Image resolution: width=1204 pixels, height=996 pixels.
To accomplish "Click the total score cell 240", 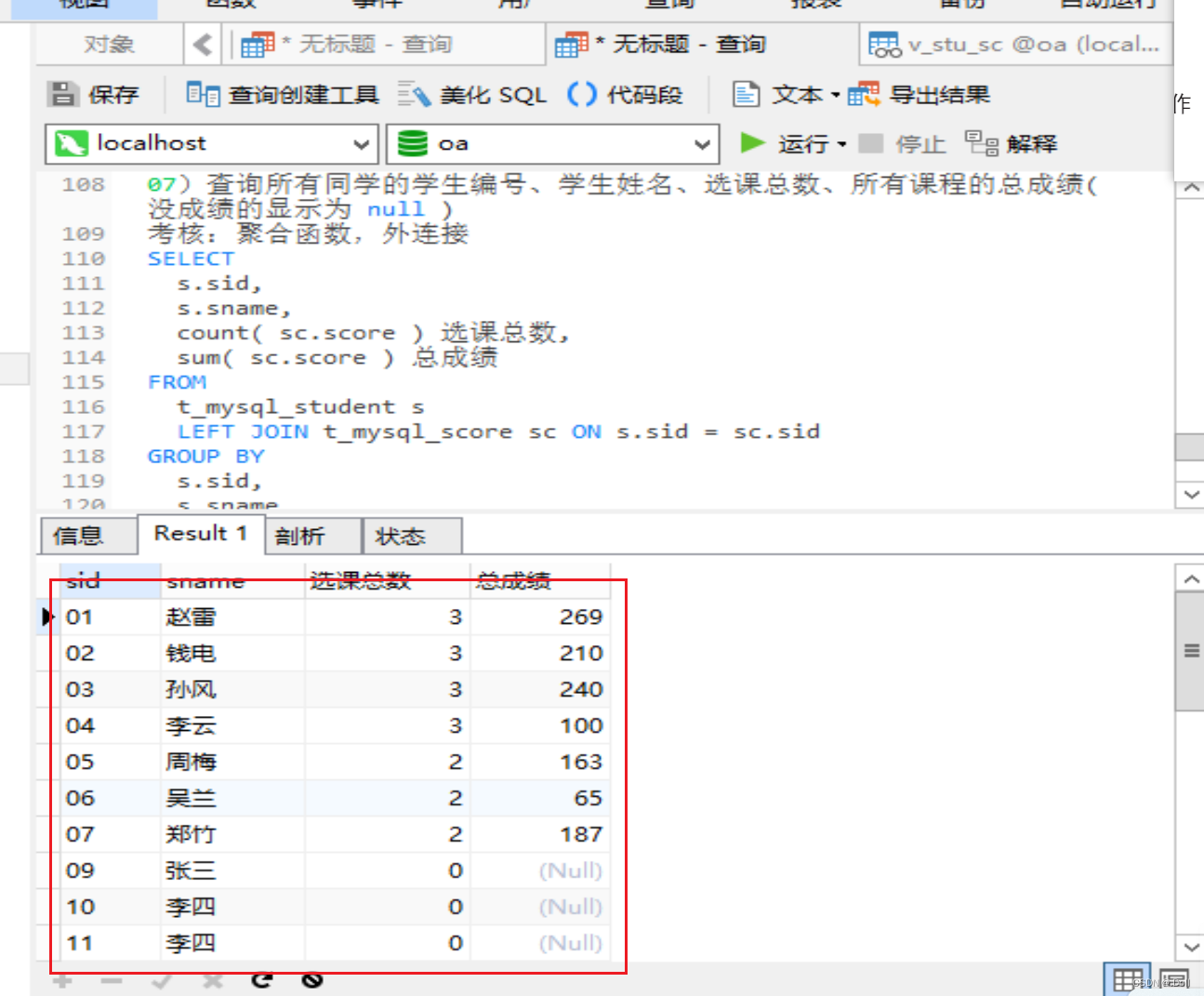I will pyautogui.click(x=540, y=689).
